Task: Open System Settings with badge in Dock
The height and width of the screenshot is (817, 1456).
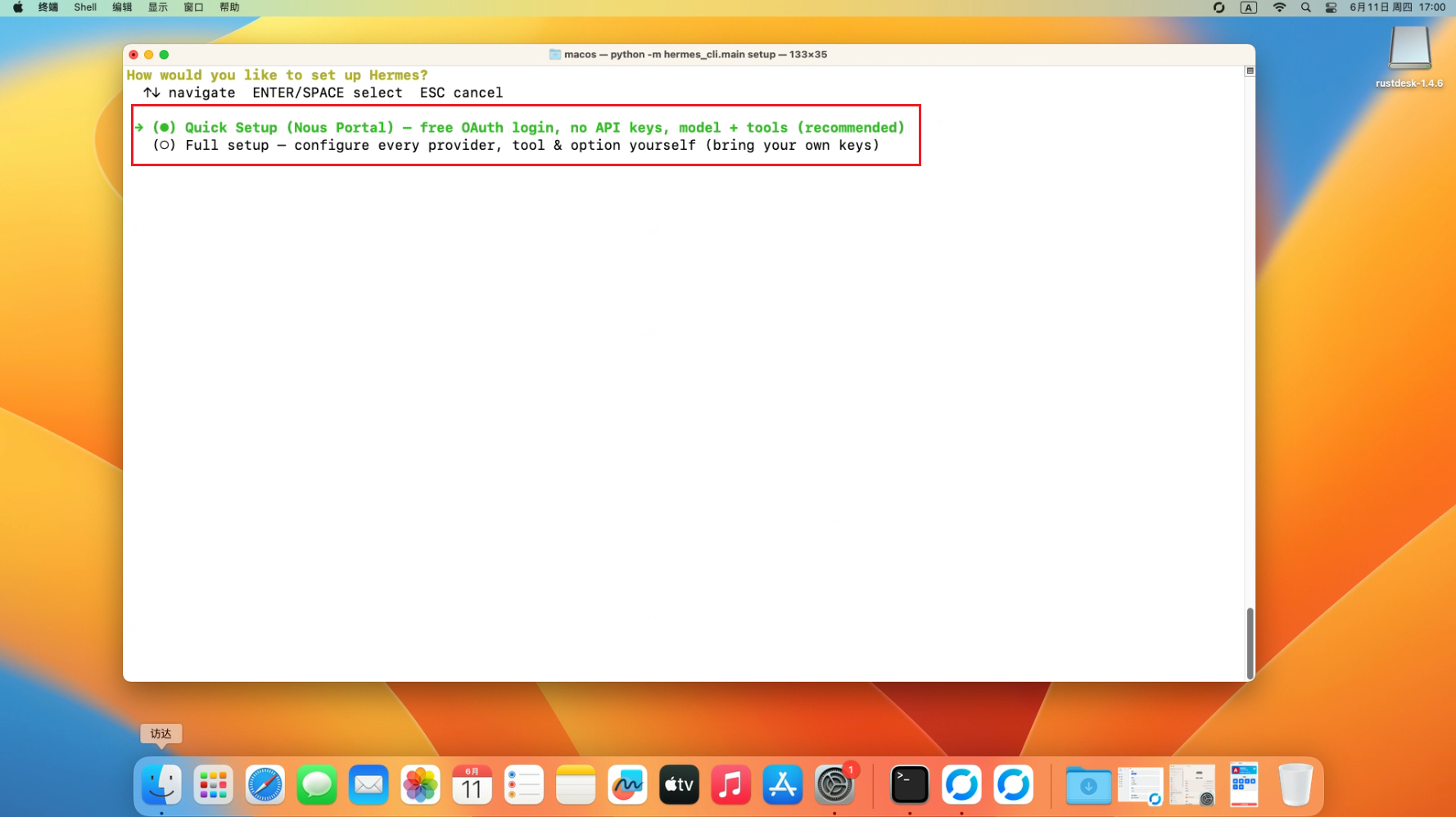Action: point(834,785)
